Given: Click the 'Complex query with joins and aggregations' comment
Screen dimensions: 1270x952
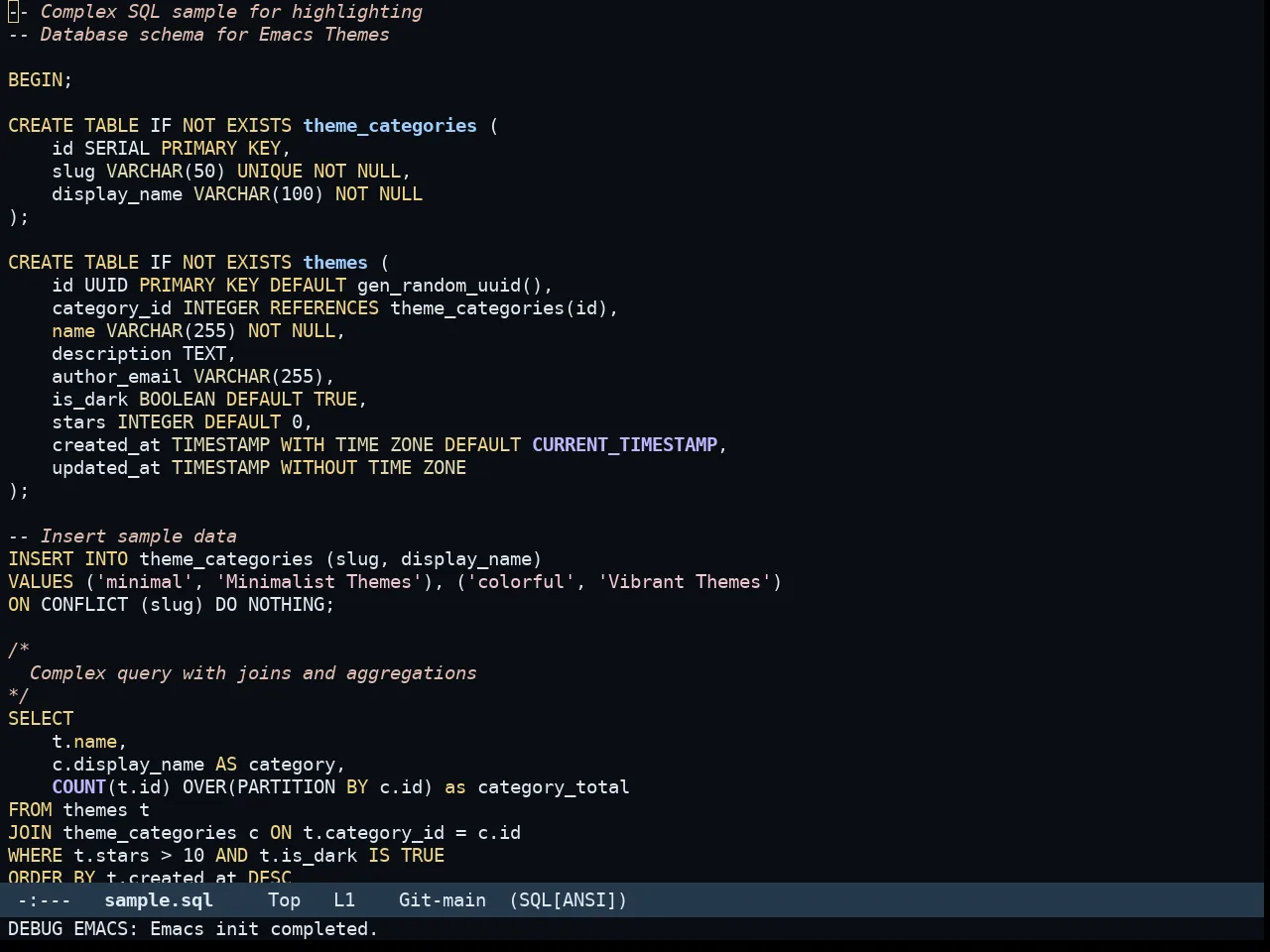Looking at the screenshot, I should click(253, 673).
